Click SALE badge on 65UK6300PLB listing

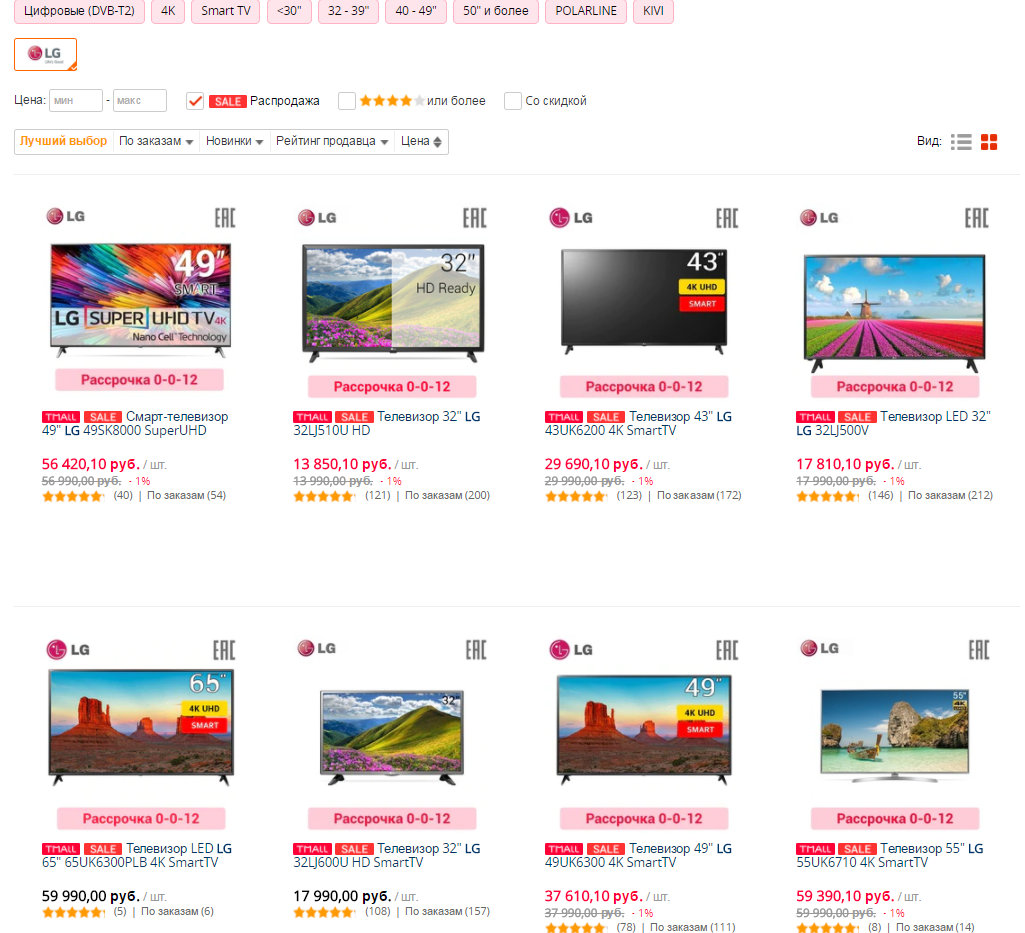click(x=103, y=849)
